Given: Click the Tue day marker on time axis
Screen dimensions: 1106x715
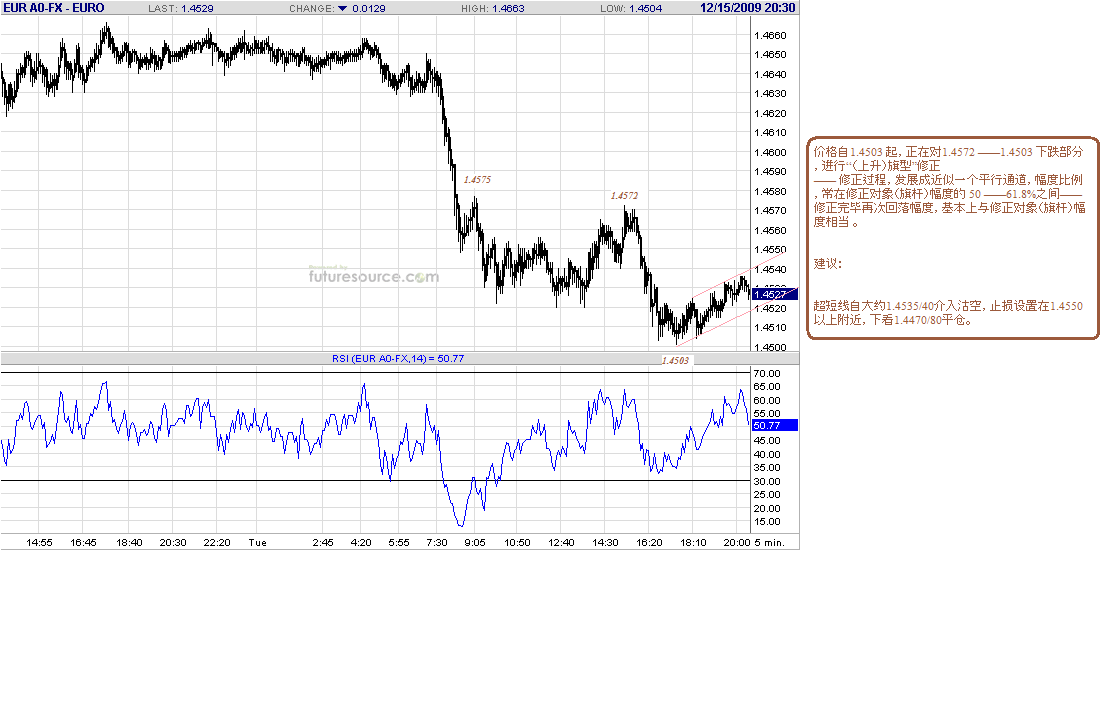Looking at the screenshot, I should point(257,542).
